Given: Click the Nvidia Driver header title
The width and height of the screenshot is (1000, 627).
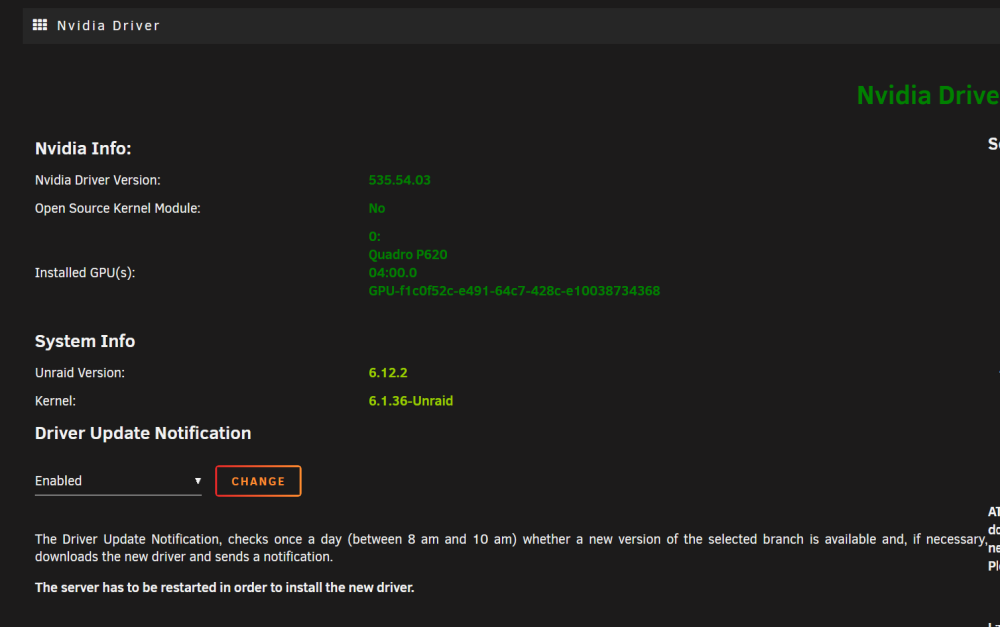Looking at the screenshot, I should point(108,26).
